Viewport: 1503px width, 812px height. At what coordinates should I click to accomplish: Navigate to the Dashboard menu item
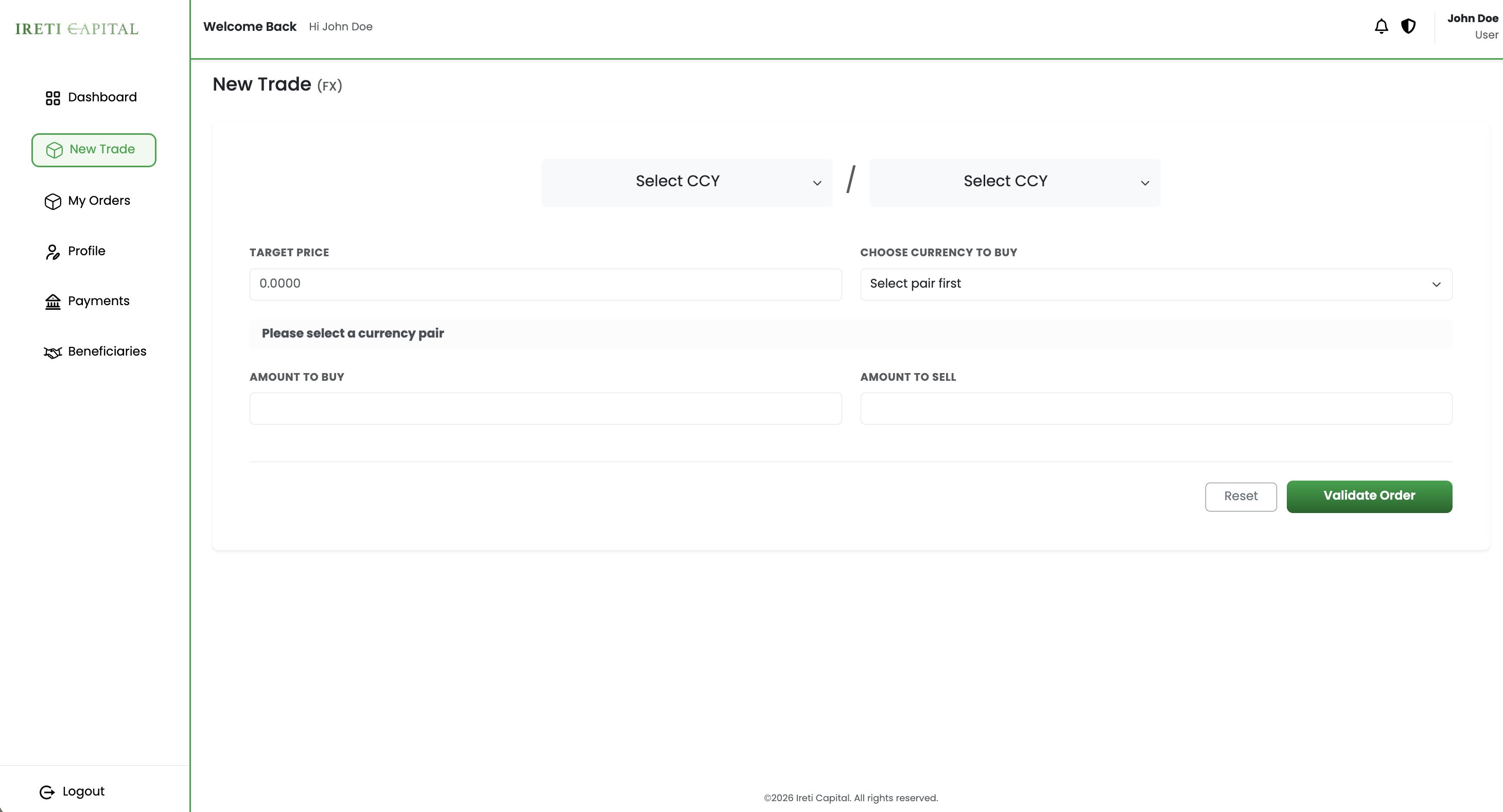click(x=102, y=97)
